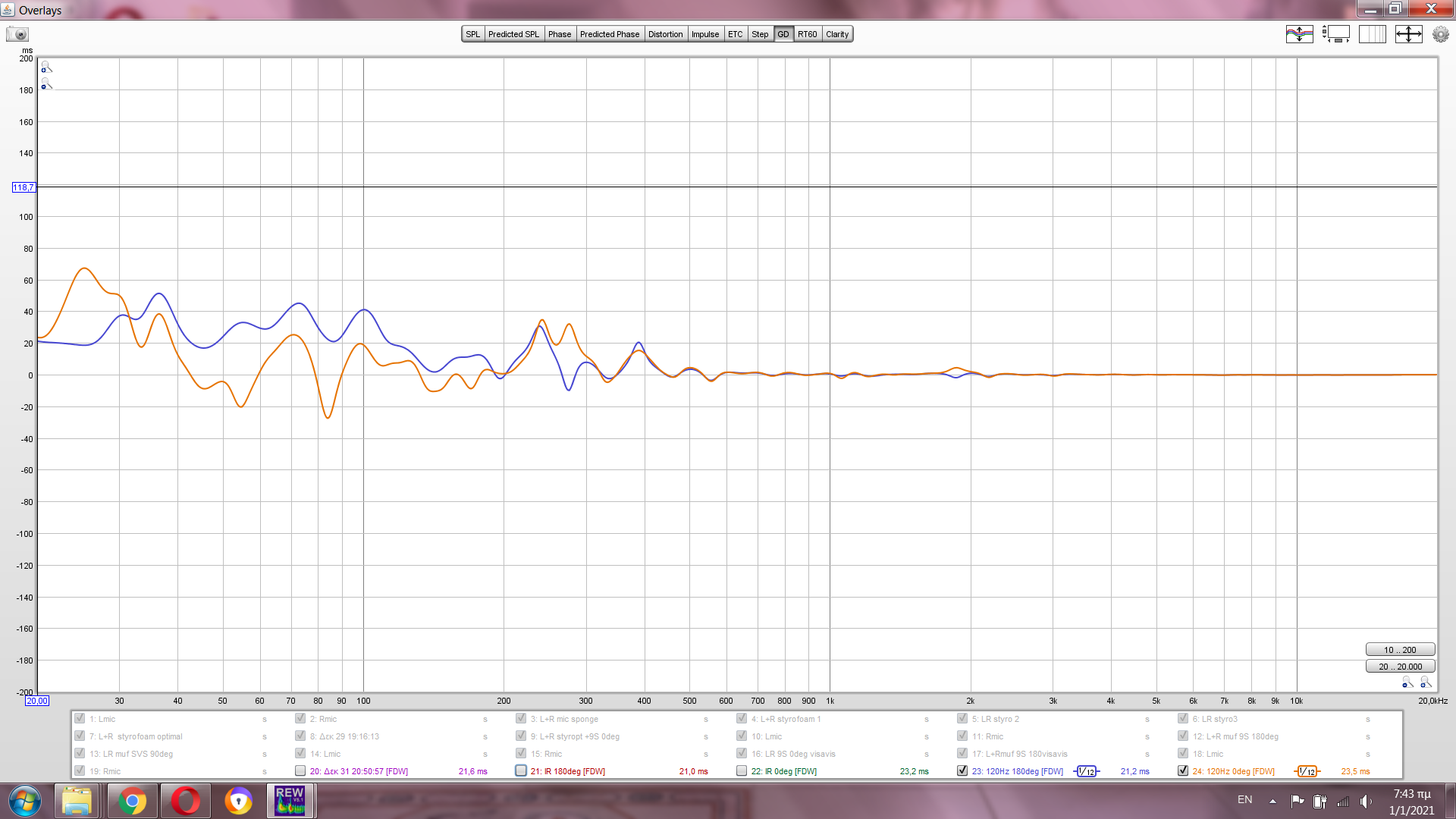The height and width of the screenshot is (819, 1456).
Task: Set frequency range with 10 .. 200 button
Action: (1399, 650)
